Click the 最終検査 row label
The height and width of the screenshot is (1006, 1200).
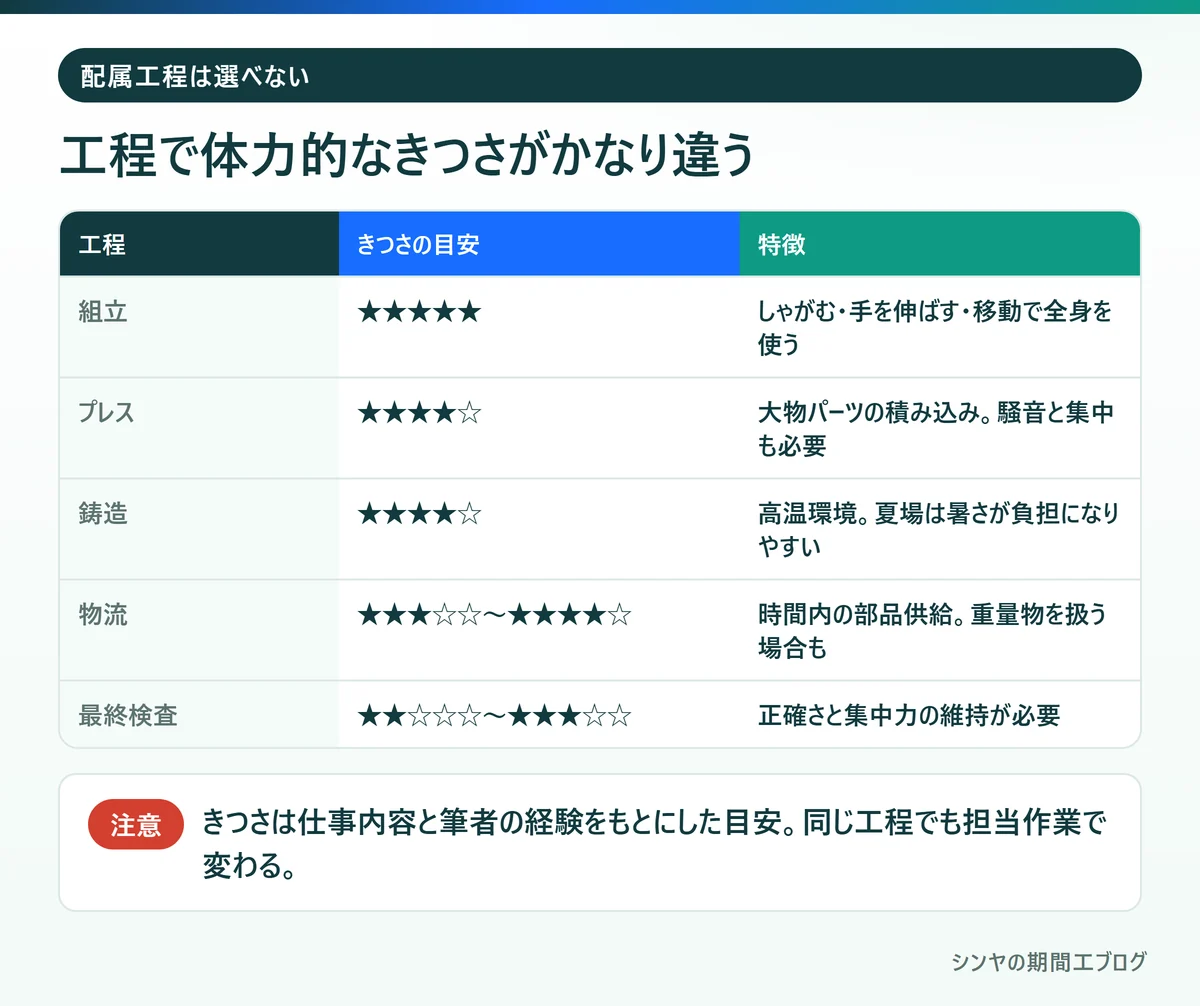[x=128, y=716]
